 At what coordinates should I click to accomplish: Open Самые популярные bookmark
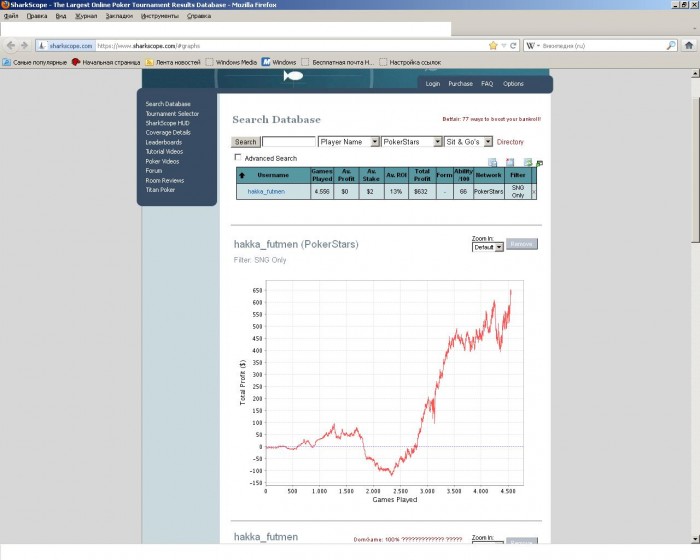pos(35,62)
